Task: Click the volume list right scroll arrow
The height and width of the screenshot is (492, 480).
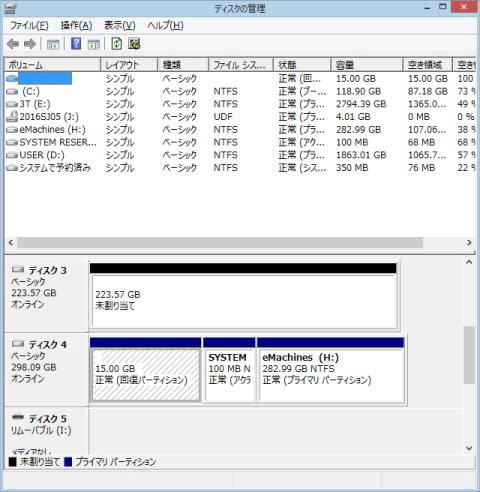Action: (469, 242)
